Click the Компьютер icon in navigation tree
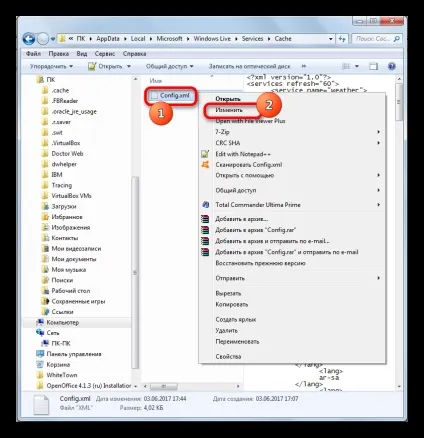The image size is (424, 438). (x=40, y=322)
